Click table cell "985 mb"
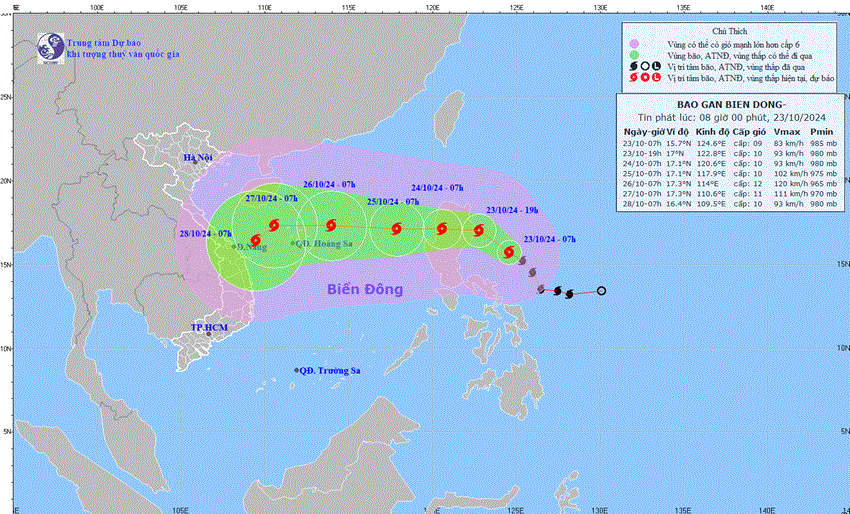This screenshot has width=850, height=514. [x=824, y=144]
